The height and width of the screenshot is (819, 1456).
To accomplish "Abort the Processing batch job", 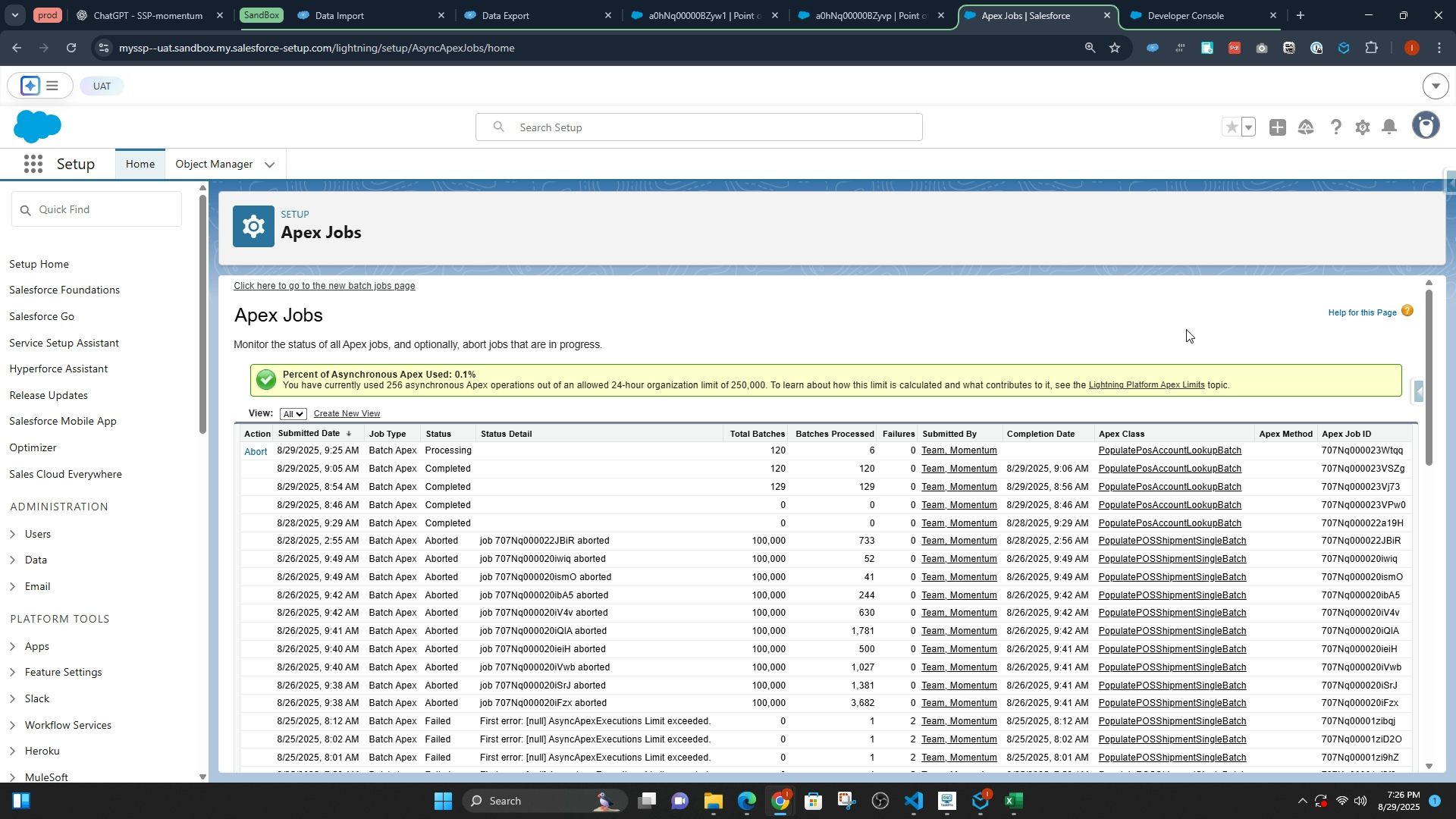I will (256, 452).
